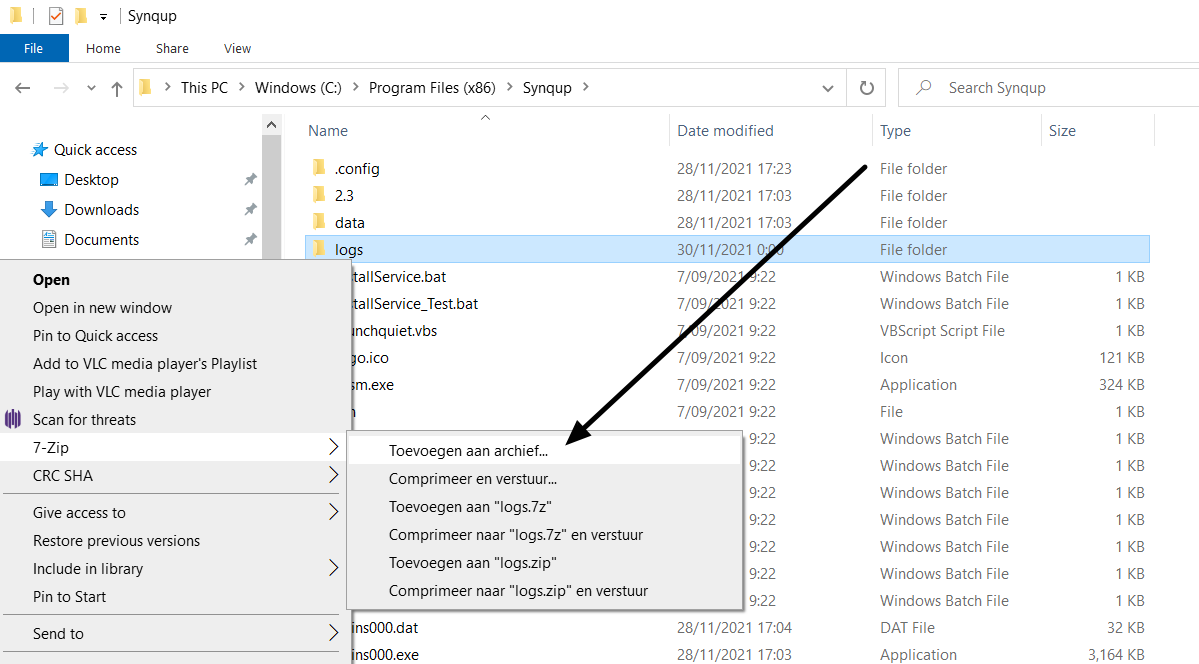Screen dimensions: 1199x664
Task: Open the File tab
Action: 34,48
